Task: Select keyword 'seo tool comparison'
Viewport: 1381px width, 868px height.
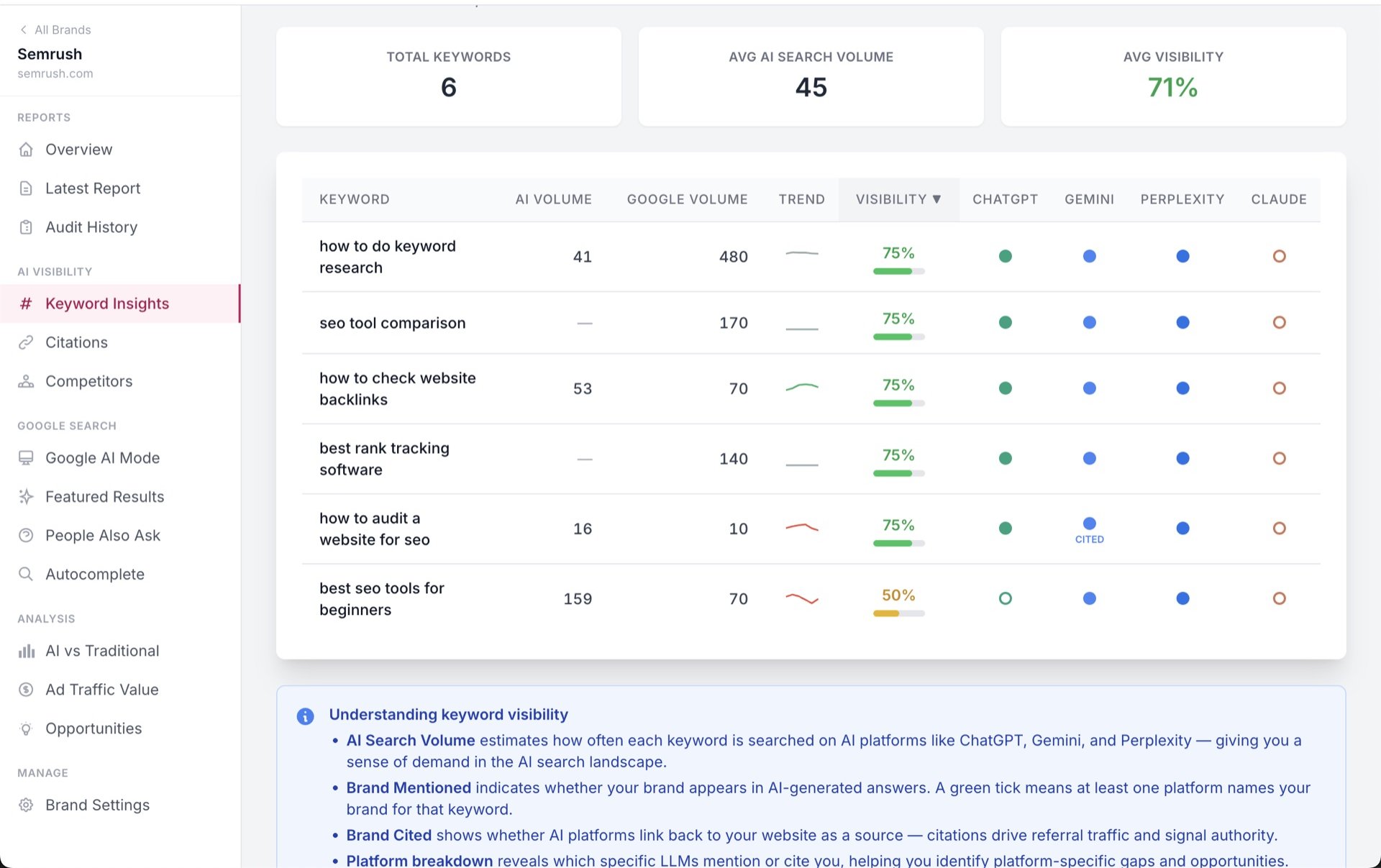Action: [x=392, y=323]
